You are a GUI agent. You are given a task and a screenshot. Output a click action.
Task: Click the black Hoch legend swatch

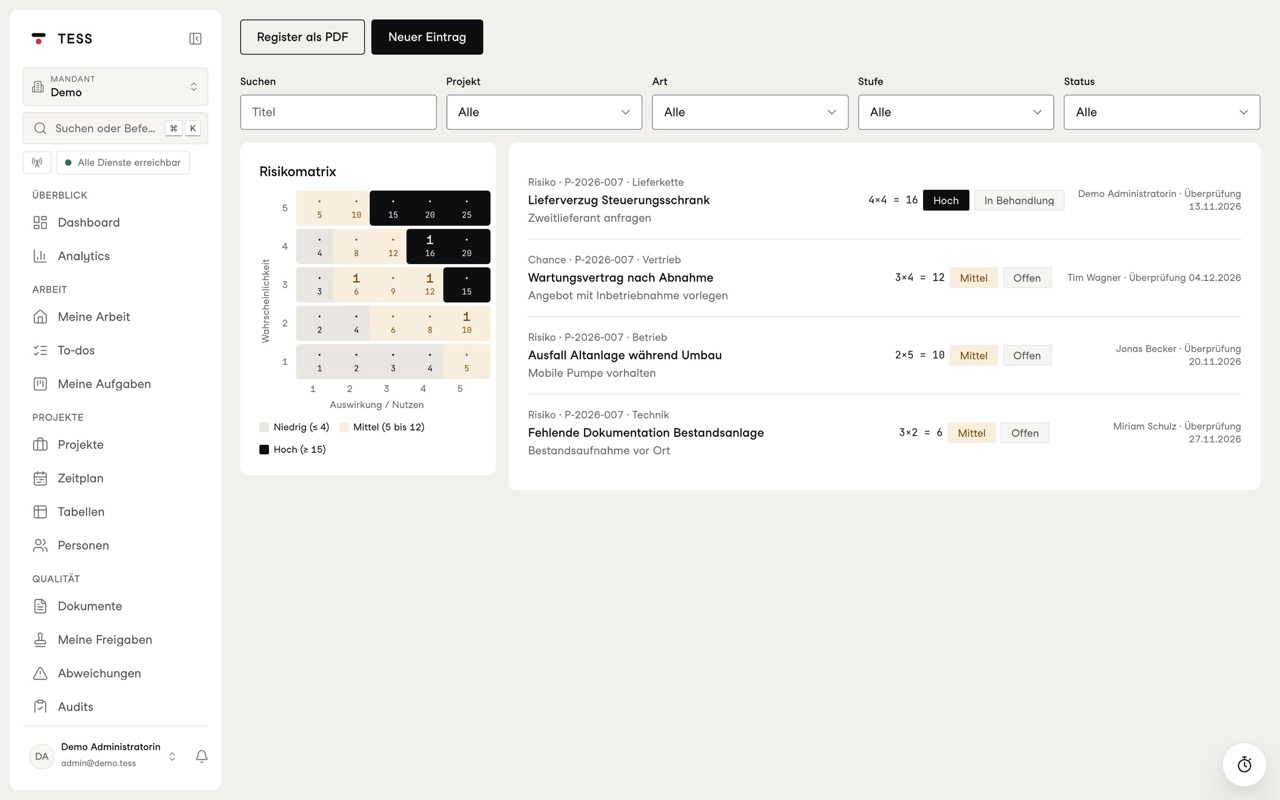(264, 450)
